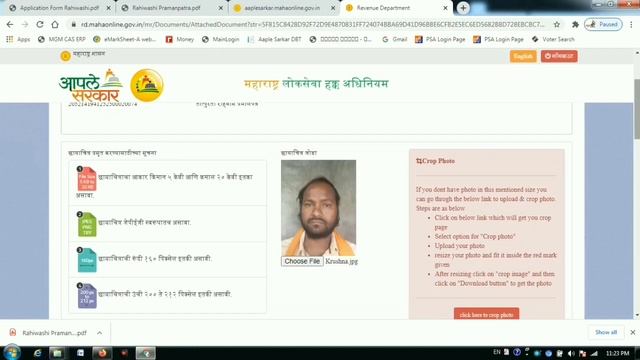Expand the download item options chevron
Image resolution: width=640 pixels, height=360 pixels.
[x=100, y=333]
